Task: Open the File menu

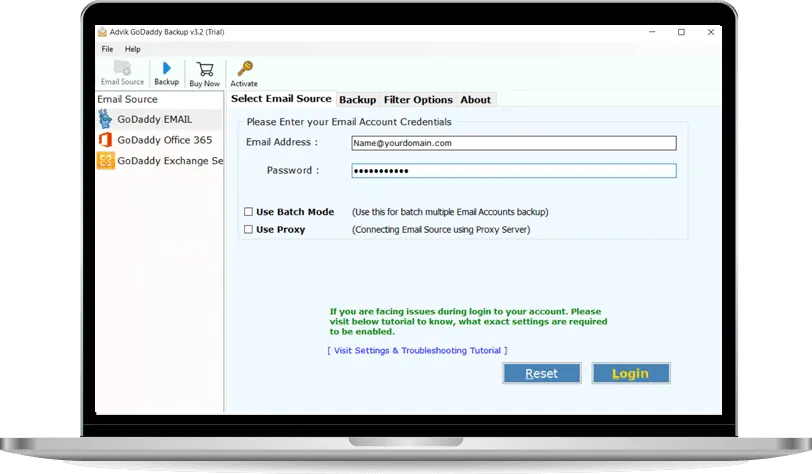Action: [x=107, y=49]
